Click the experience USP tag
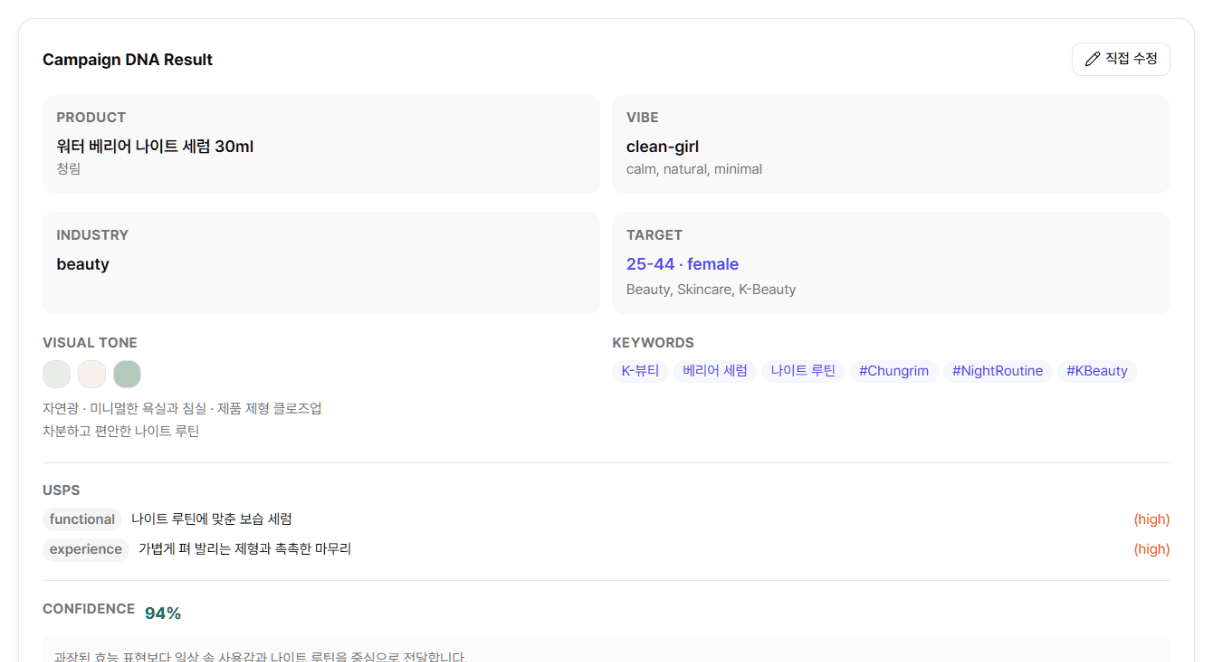This screenshot has height=662, width=1213. coord(86,549)
